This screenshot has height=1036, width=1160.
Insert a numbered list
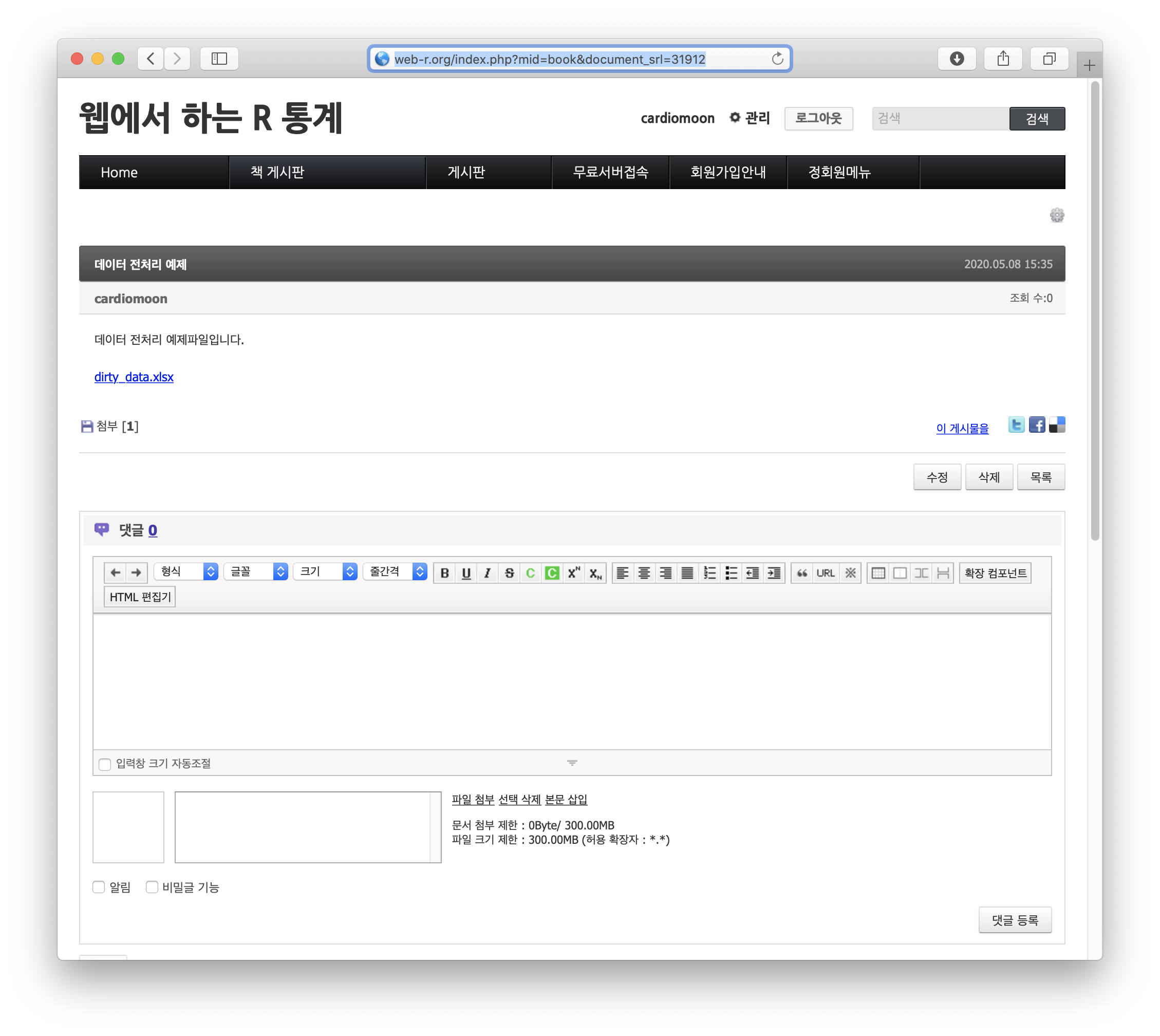709,573
